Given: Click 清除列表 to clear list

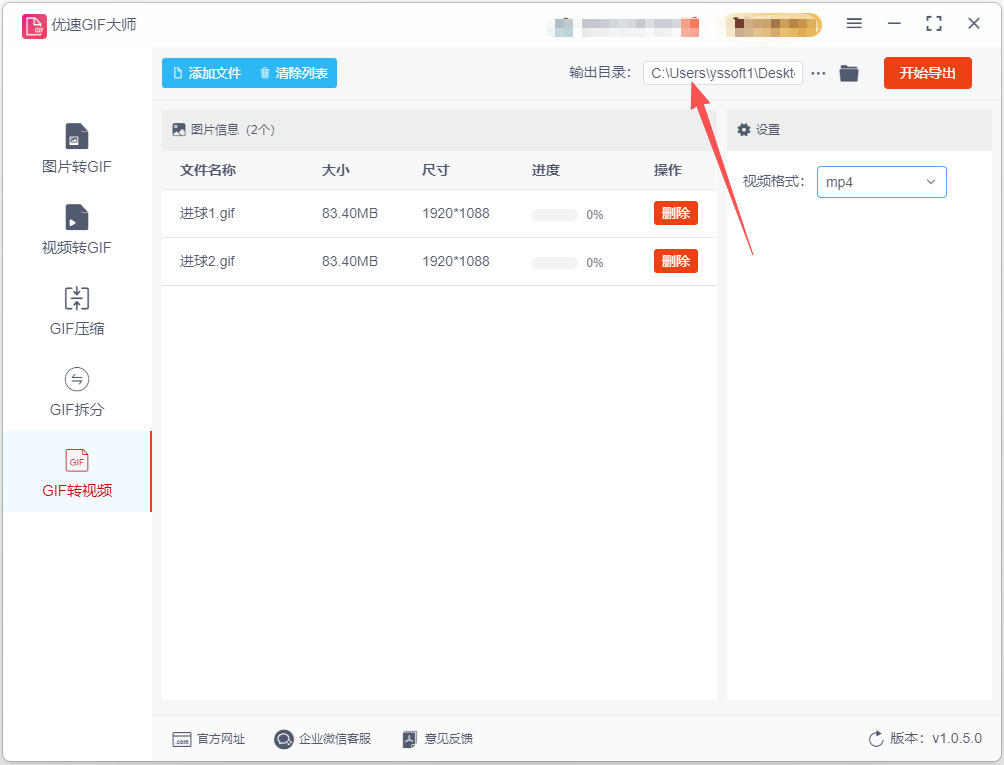Looking at the screenshot, I should pyautogui.click(x=295, y=73).
